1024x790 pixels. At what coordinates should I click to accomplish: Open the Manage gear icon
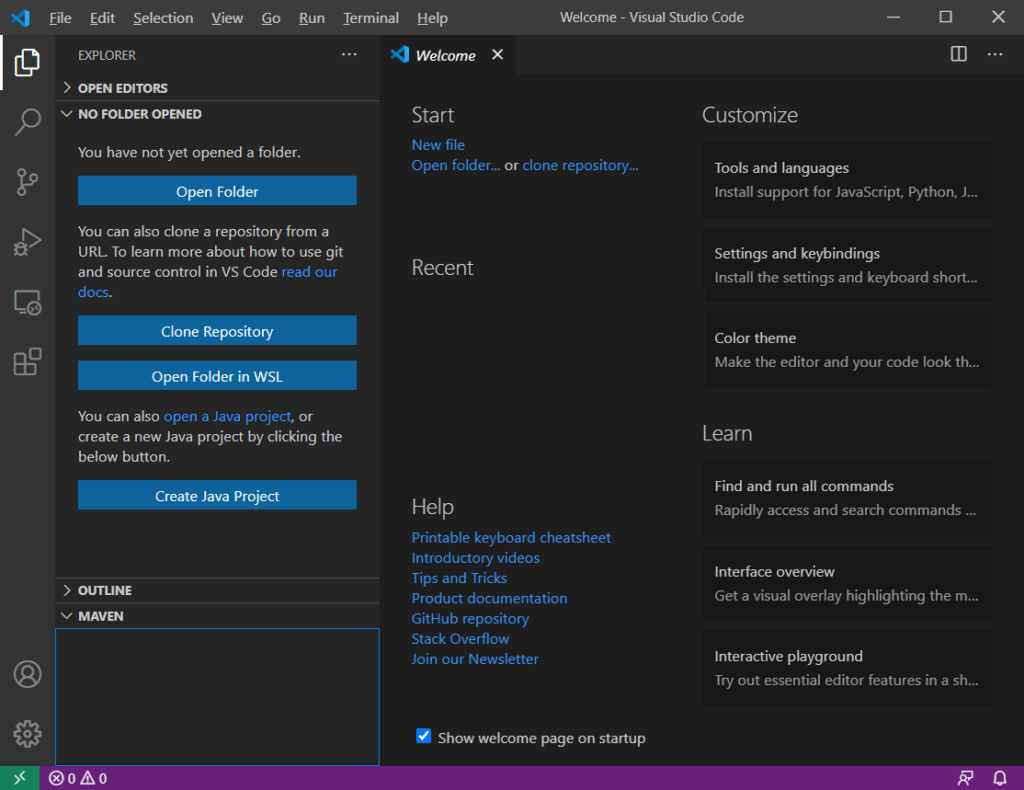coord(27,734)
